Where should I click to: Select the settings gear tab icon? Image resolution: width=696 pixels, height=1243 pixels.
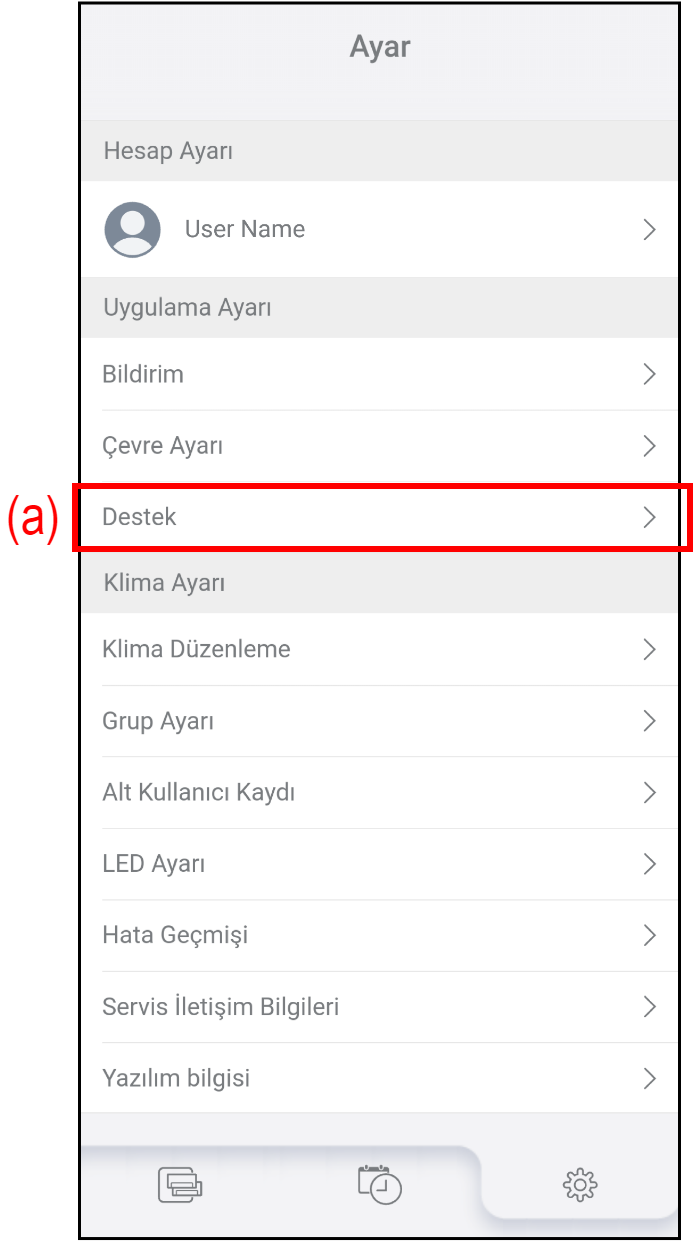(580, 1185)
